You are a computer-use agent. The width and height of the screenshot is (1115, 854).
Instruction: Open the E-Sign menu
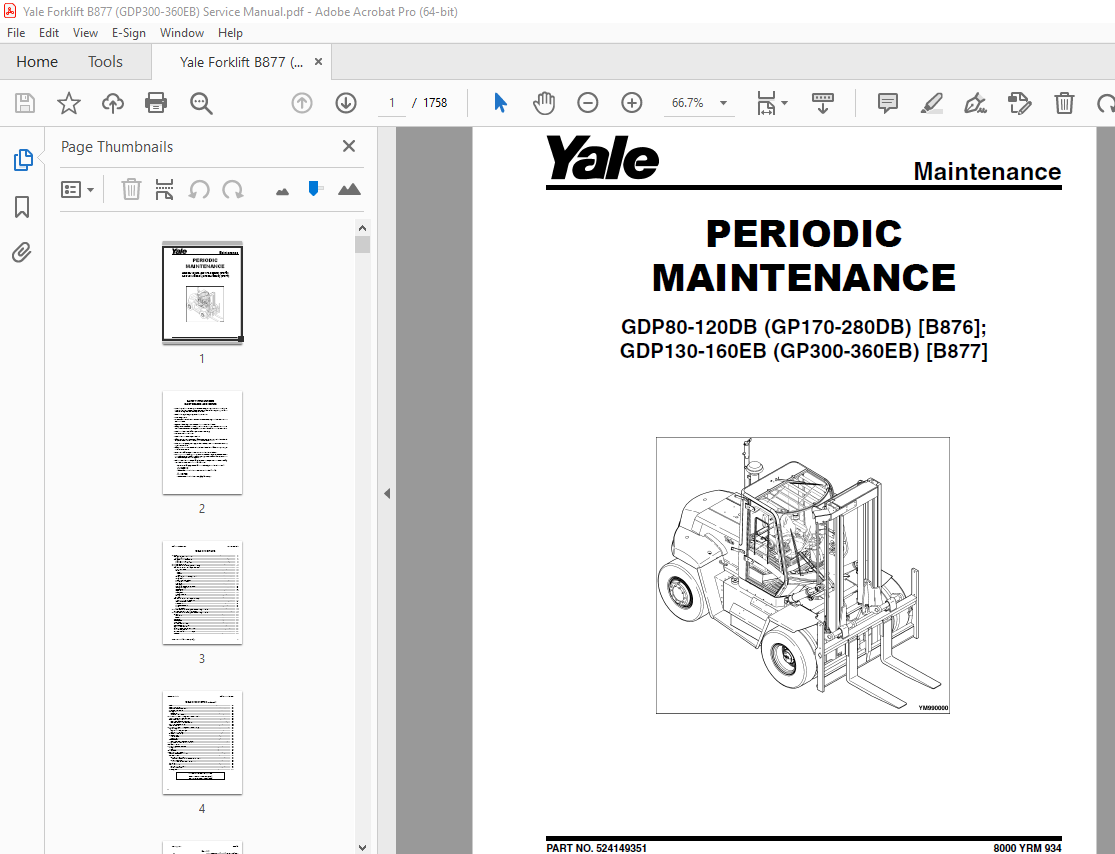(x=129, y=33)
